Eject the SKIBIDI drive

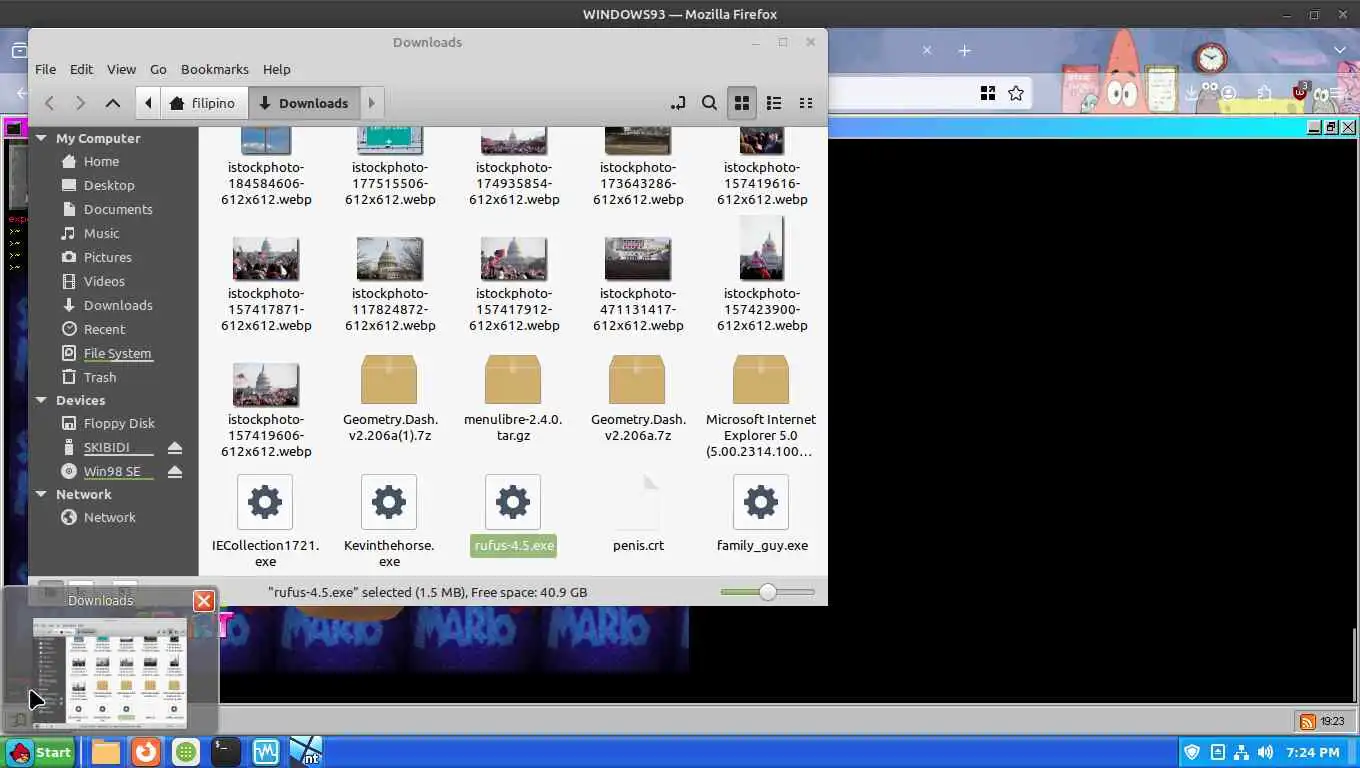(x=175, y=447)
